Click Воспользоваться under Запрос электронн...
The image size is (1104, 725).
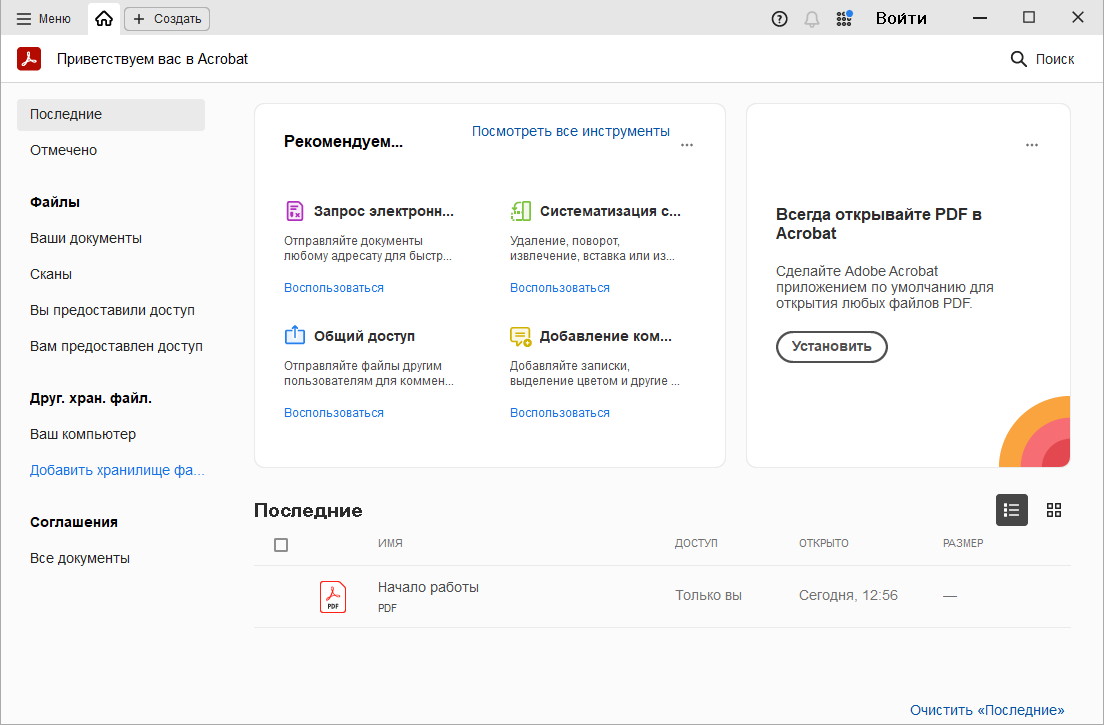point(334,287)
